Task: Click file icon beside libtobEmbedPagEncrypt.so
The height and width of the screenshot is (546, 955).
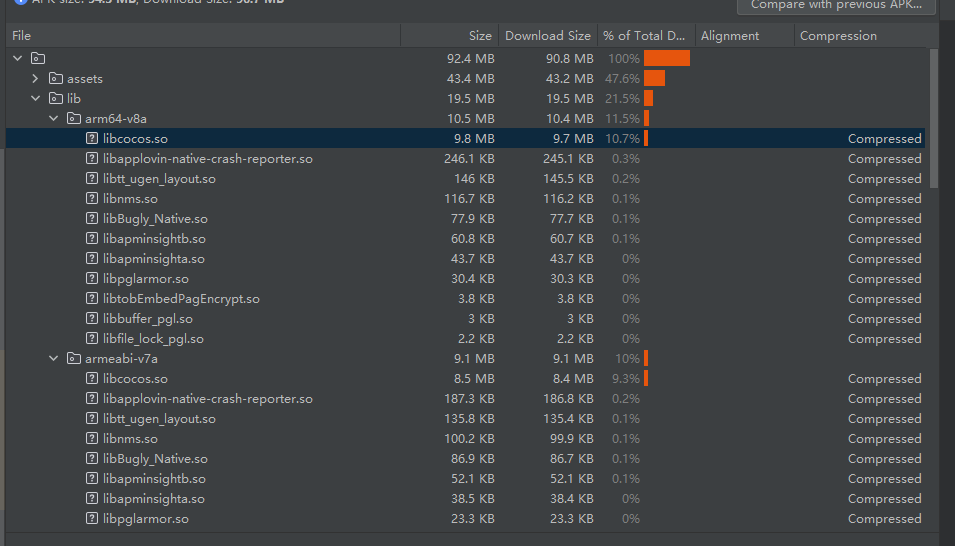Action: point(92,299)
